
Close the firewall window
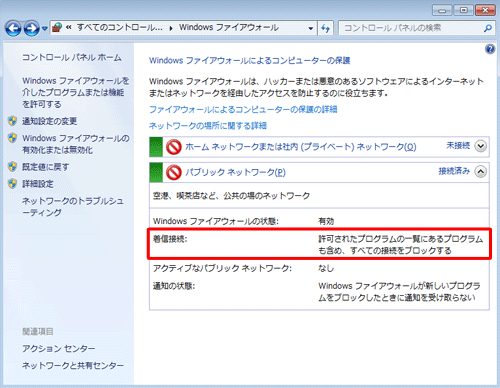[x=485, y=10]
